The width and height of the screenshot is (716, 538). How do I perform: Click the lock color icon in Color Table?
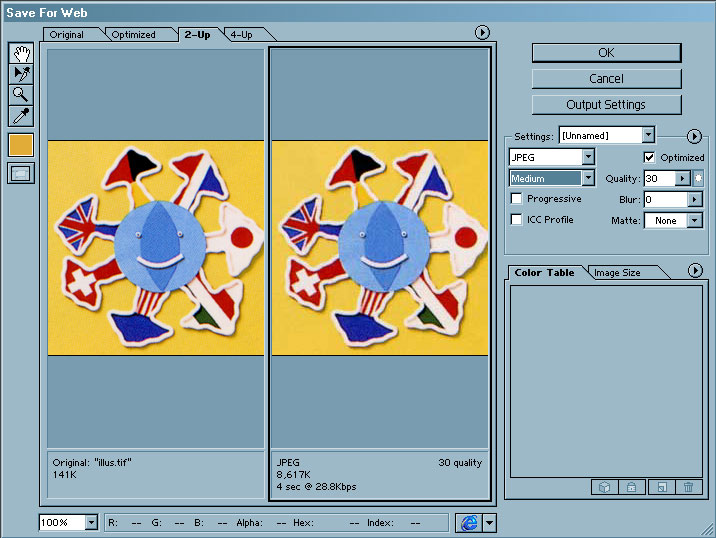[x=632, y=487]
